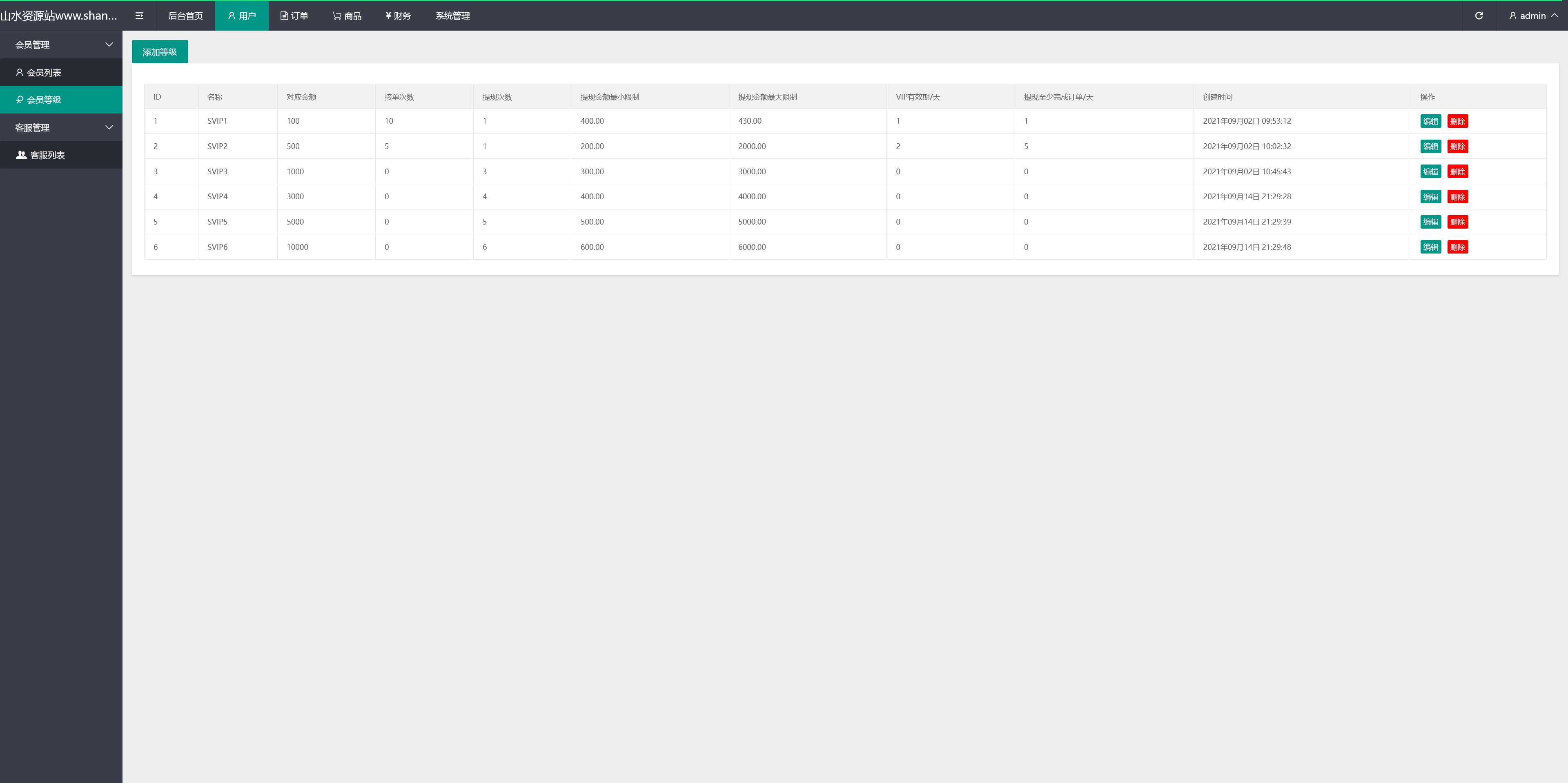Open 会员列表 in the sidebar
Image resolution: width=1568 pixels, height=783 pixels.
(x=44, y=72)
